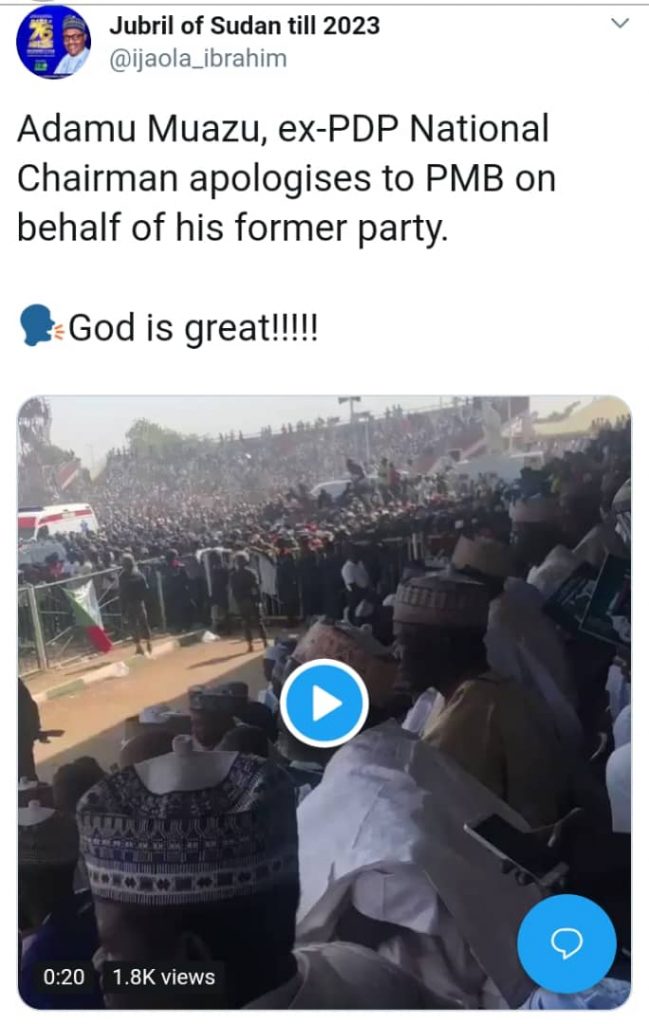Play the embedded video
Image resolution: width=649 pixels, height=1024 pixels.
tap(324, 703)
